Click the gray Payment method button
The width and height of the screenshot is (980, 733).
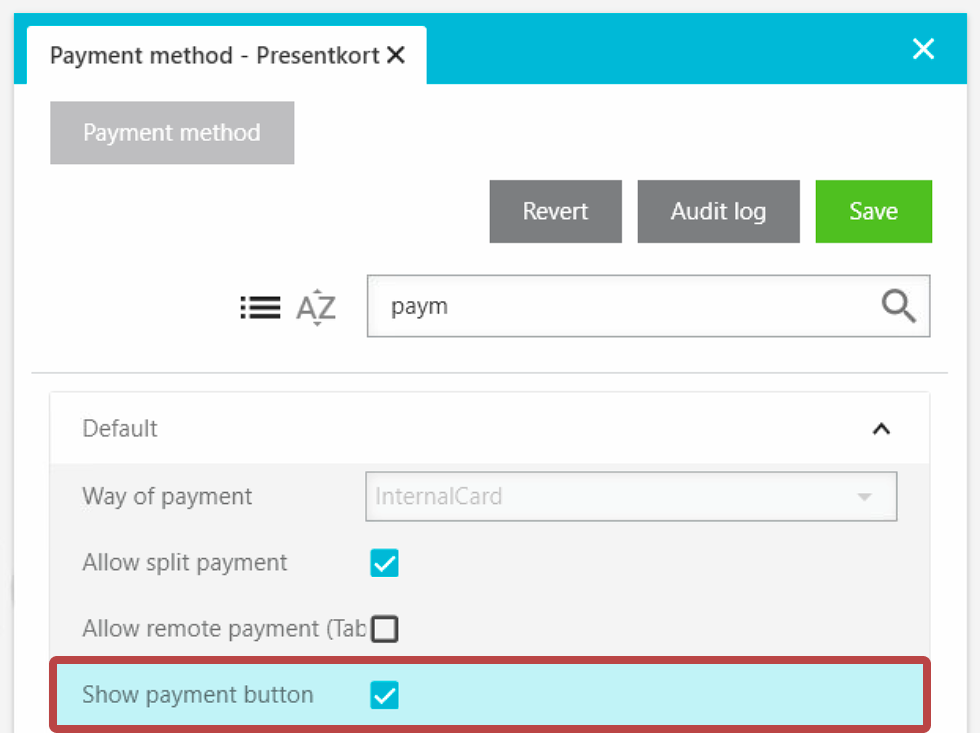point(172,133)
